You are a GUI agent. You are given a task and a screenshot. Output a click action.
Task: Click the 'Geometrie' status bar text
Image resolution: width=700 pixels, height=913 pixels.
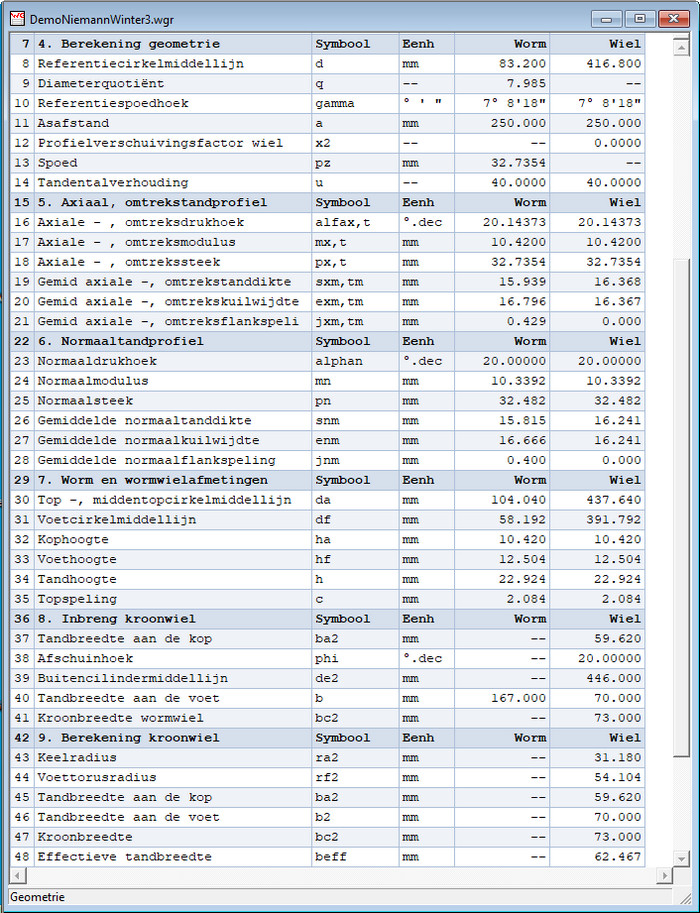point(37,897)
